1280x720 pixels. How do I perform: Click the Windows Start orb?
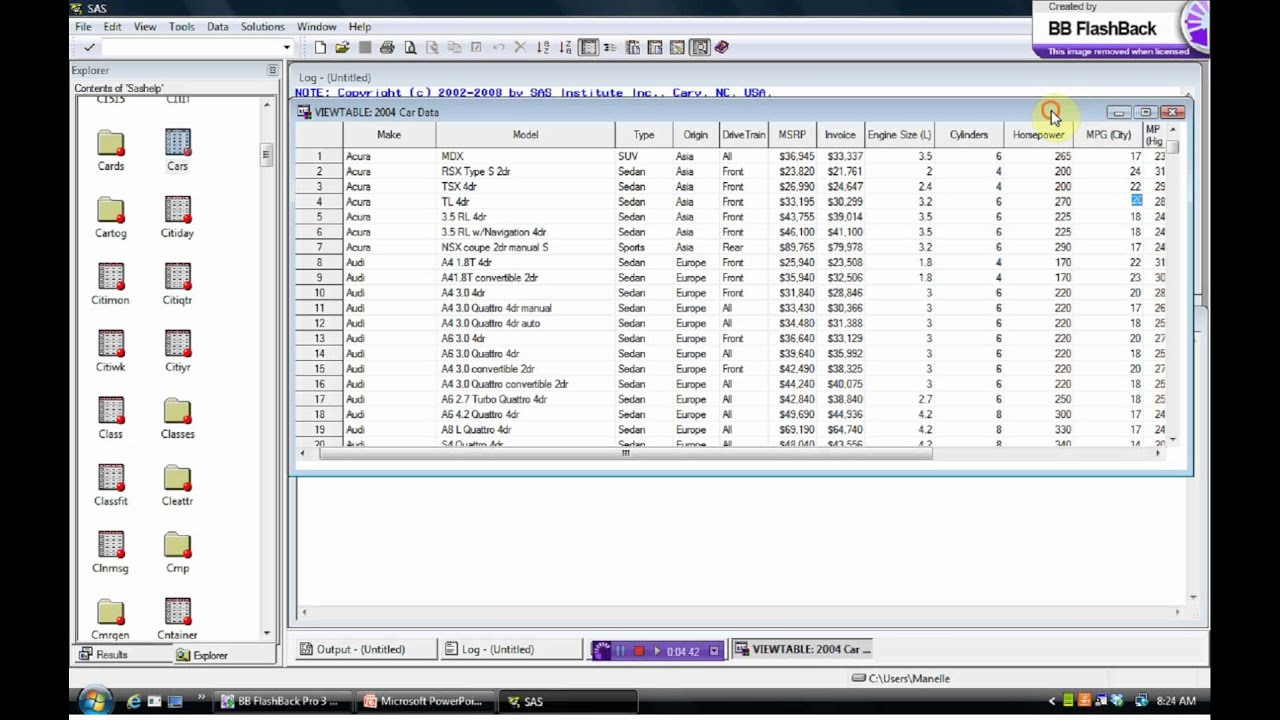click(94, 699)
